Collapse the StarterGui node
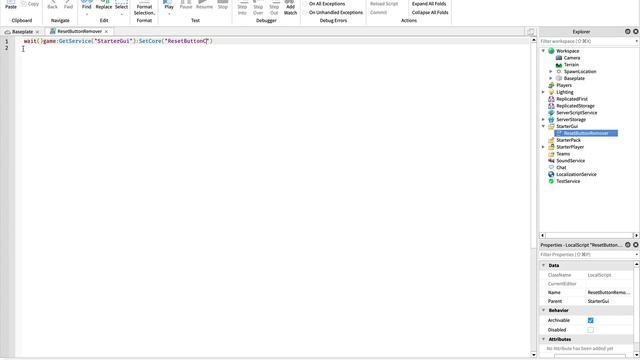The width and height of the screenshot is (640, 360). pos(543,127)
